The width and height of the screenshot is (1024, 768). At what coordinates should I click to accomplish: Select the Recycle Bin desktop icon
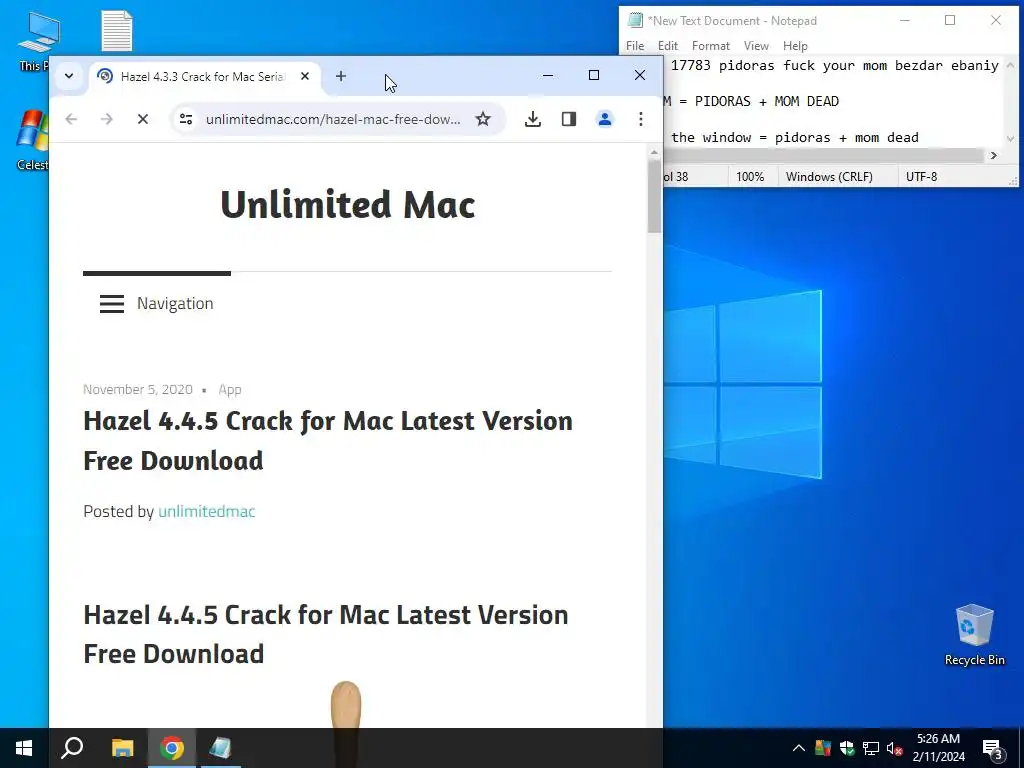pyautogui.click(x=974, y=635)
